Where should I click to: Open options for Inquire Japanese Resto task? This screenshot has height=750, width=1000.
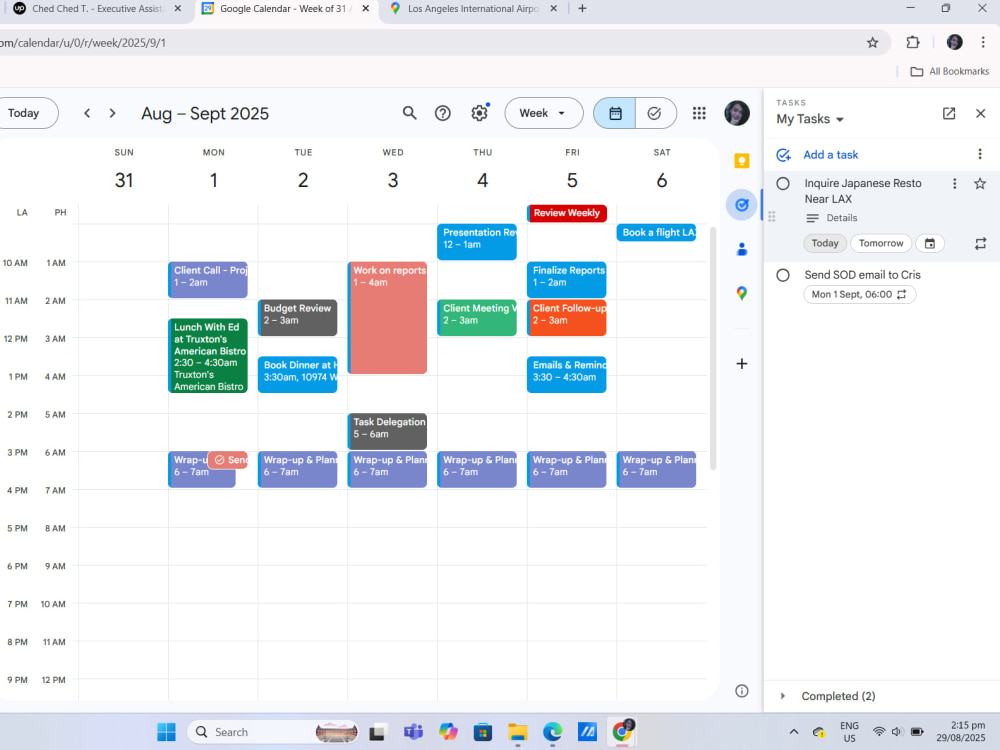coord(955,184)
